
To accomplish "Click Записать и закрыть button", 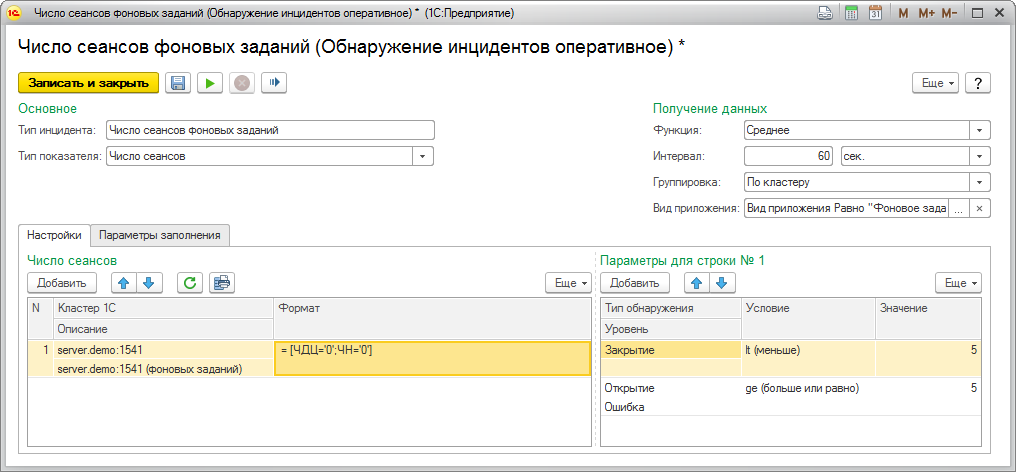I will (x=89, y=84).
